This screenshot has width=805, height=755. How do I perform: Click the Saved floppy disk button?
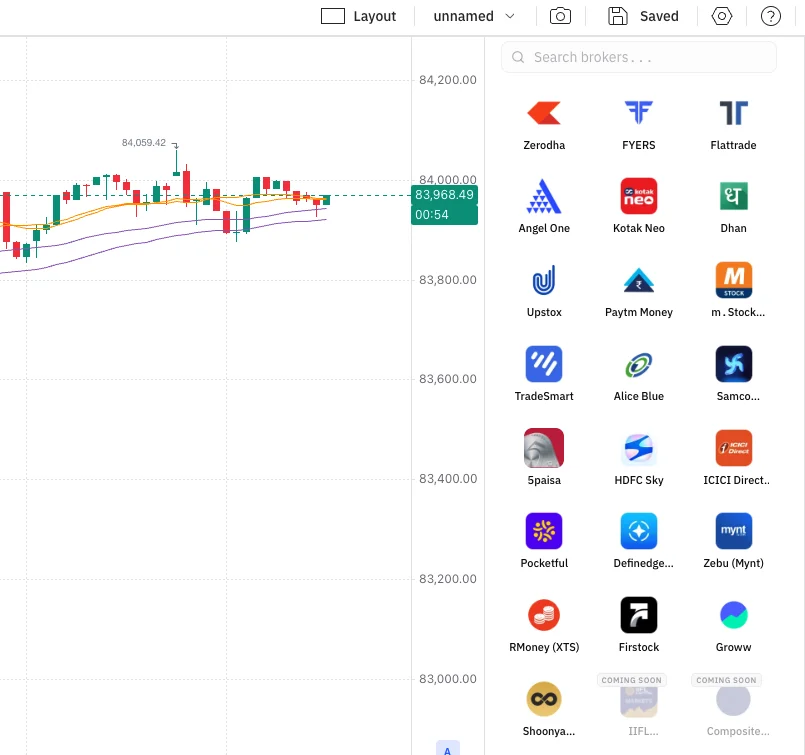tap(643, 16)
